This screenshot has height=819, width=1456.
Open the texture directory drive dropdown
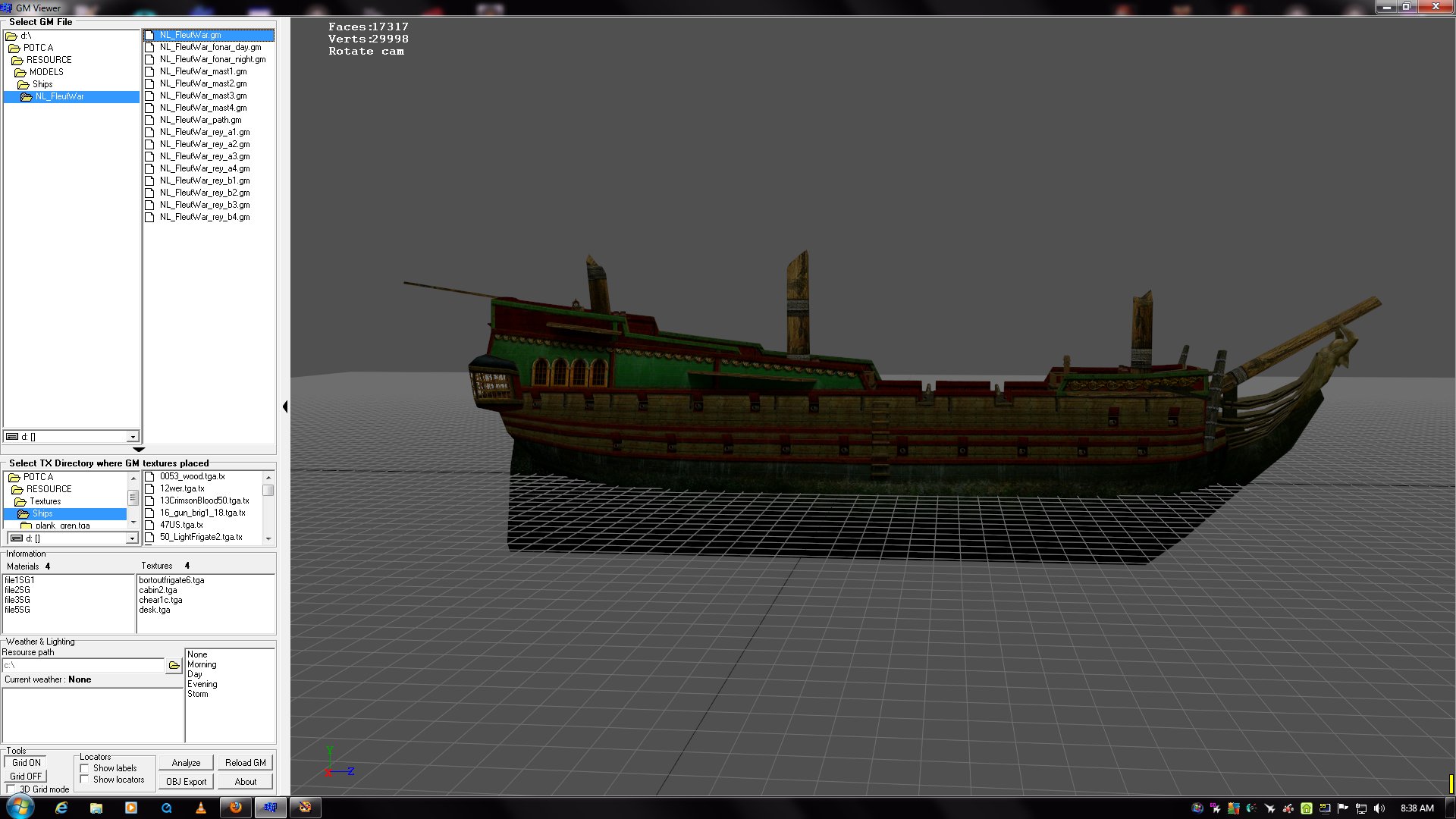pos(131,538)
